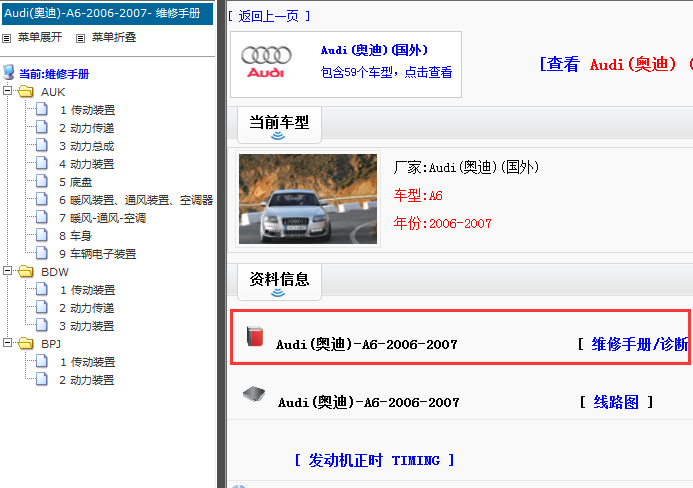Click page icon for 3 动力总成
The width and height of the screenshot is (693, 488).
click(42, 145)
